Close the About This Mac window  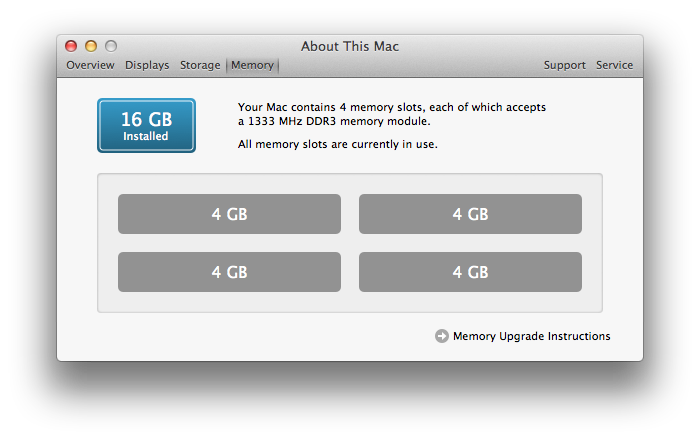tap(71, 46)
